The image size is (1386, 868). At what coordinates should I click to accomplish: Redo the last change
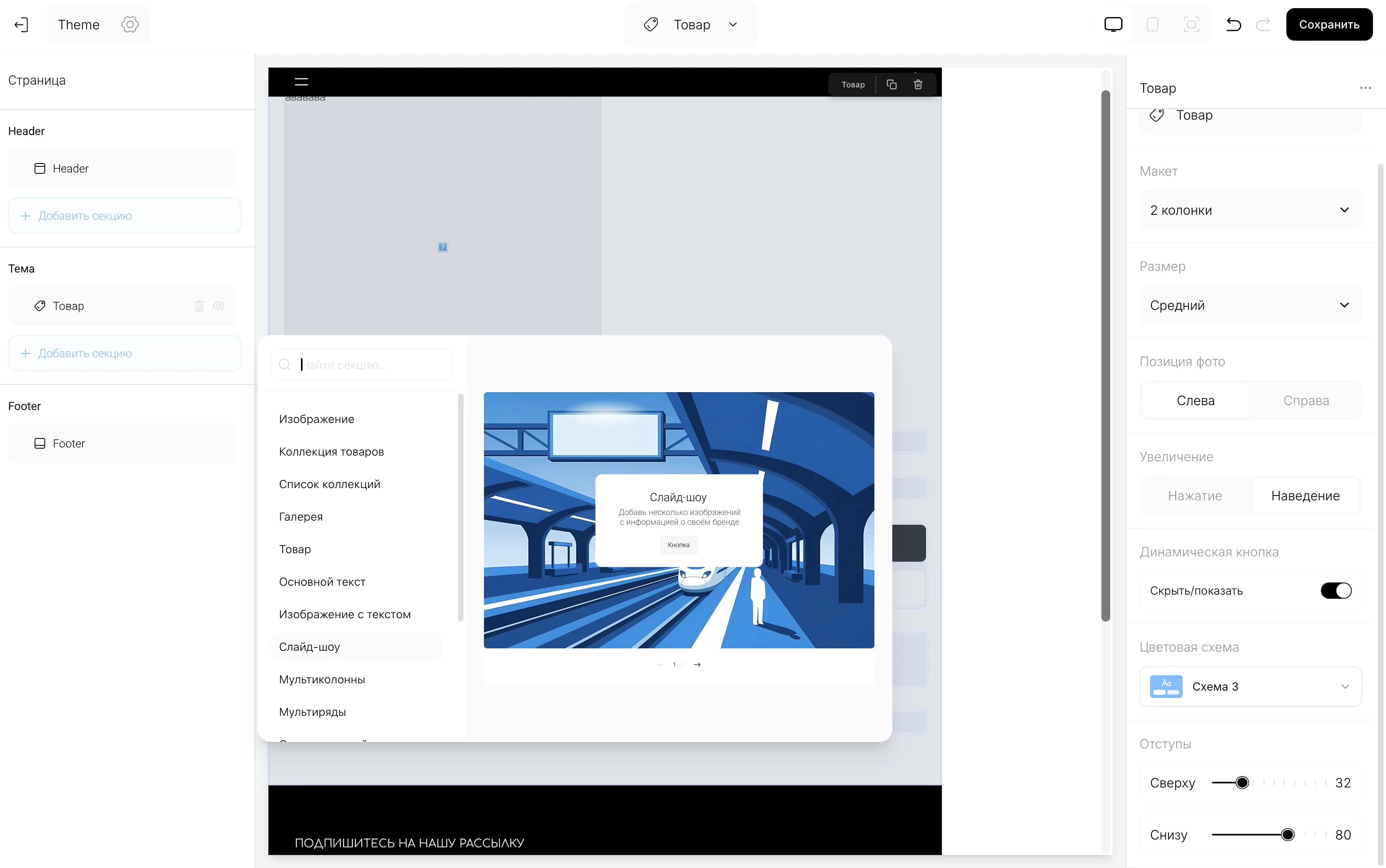[1263, 25]
